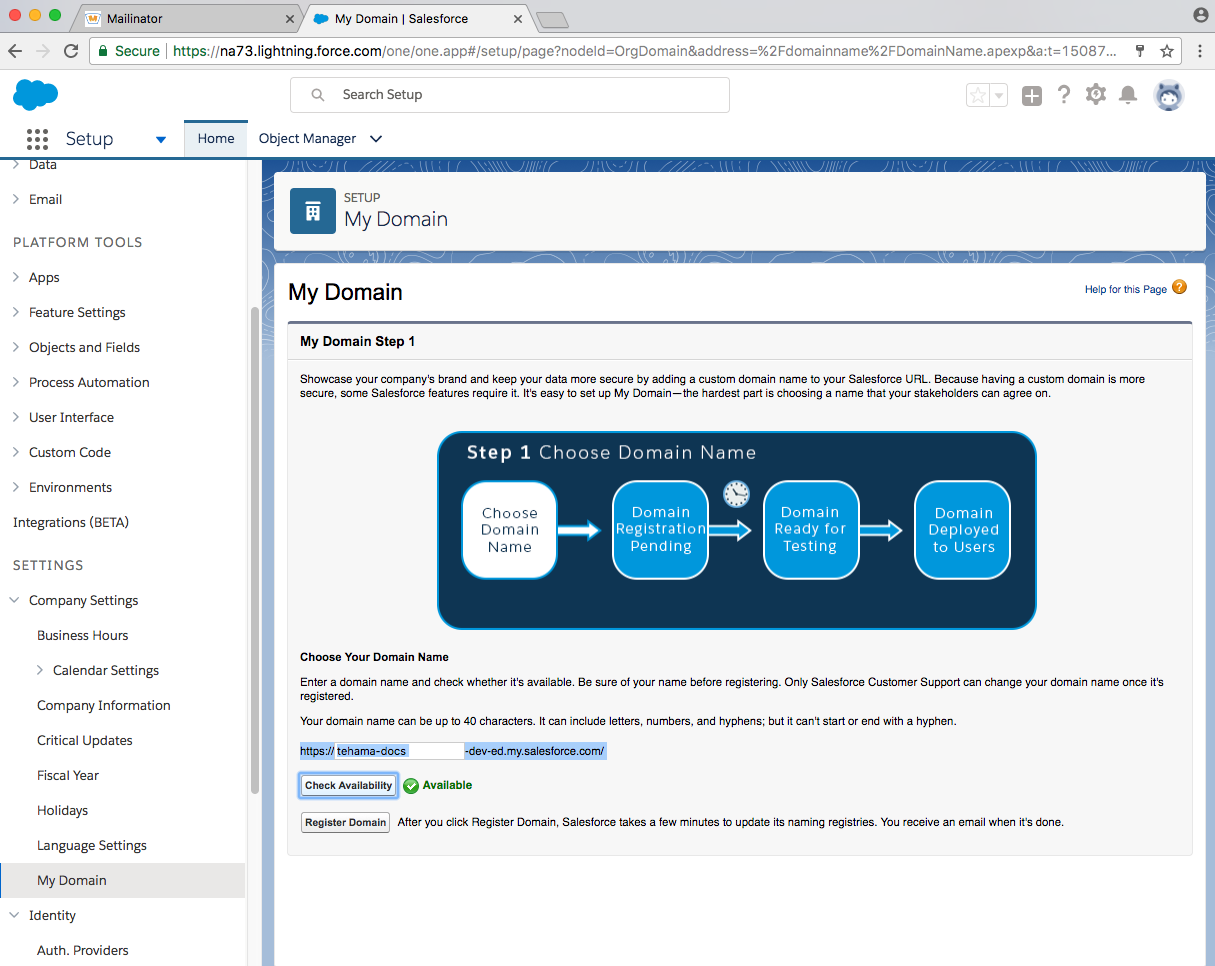Click the secure padlock icon

[101, 51]
